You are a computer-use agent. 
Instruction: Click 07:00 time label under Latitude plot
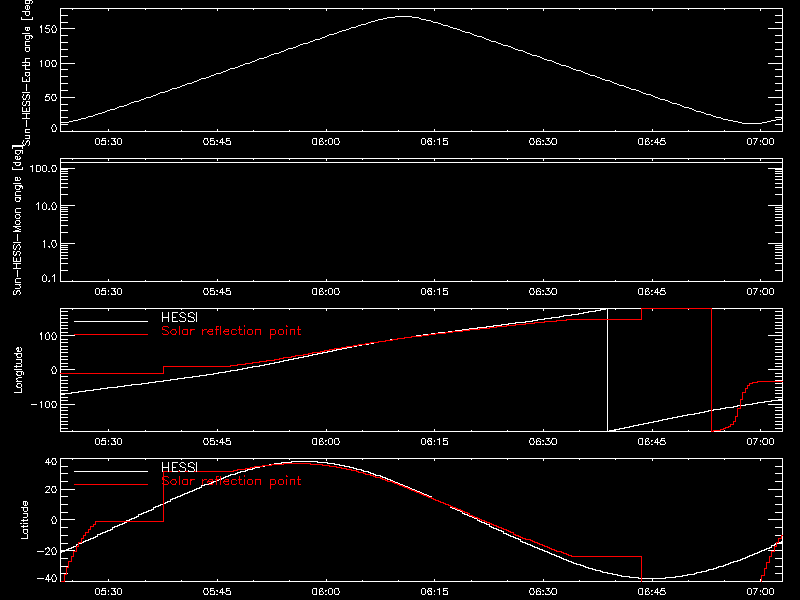[760, 592]
